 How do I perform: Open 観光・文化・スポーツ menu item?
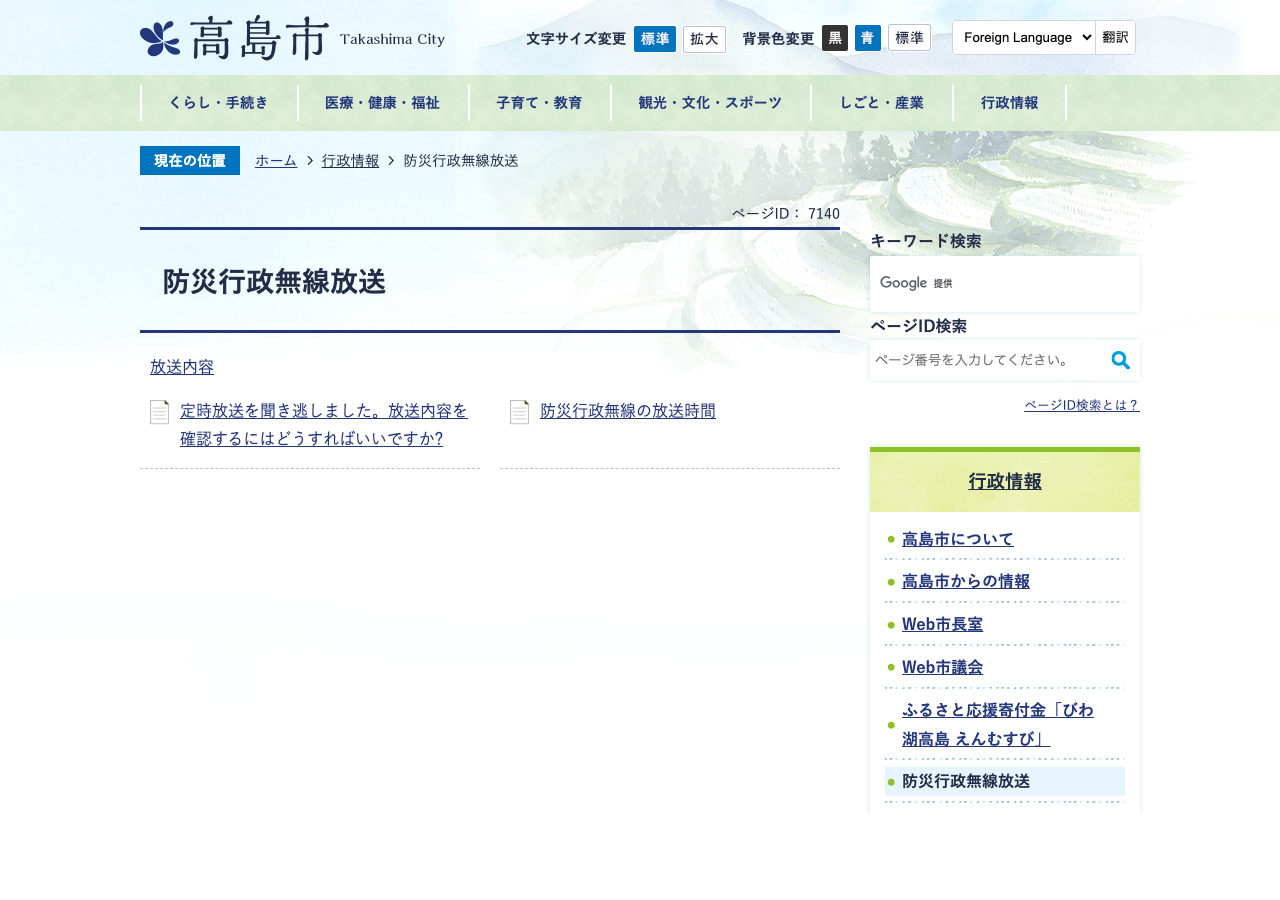[x=711, y=103]
